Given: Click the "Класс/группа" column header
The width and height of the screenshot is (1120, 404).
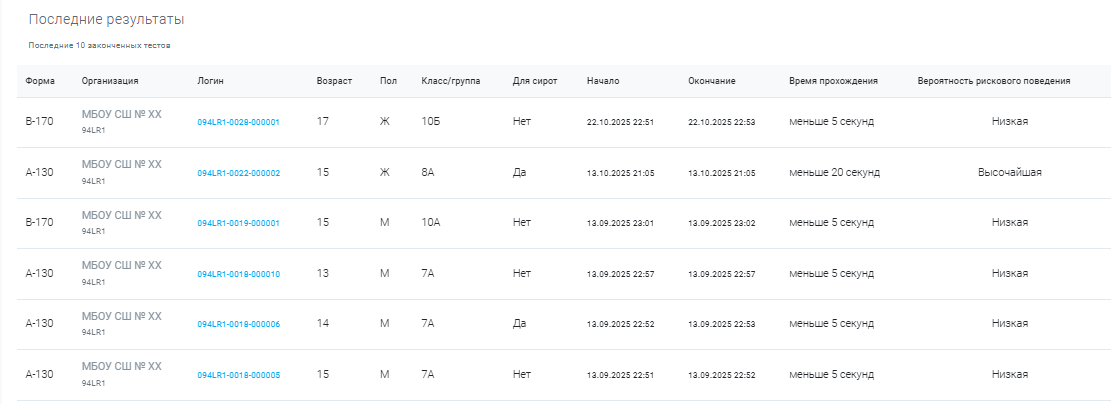Looking at the screenshot, I should [x=451, y=81].
